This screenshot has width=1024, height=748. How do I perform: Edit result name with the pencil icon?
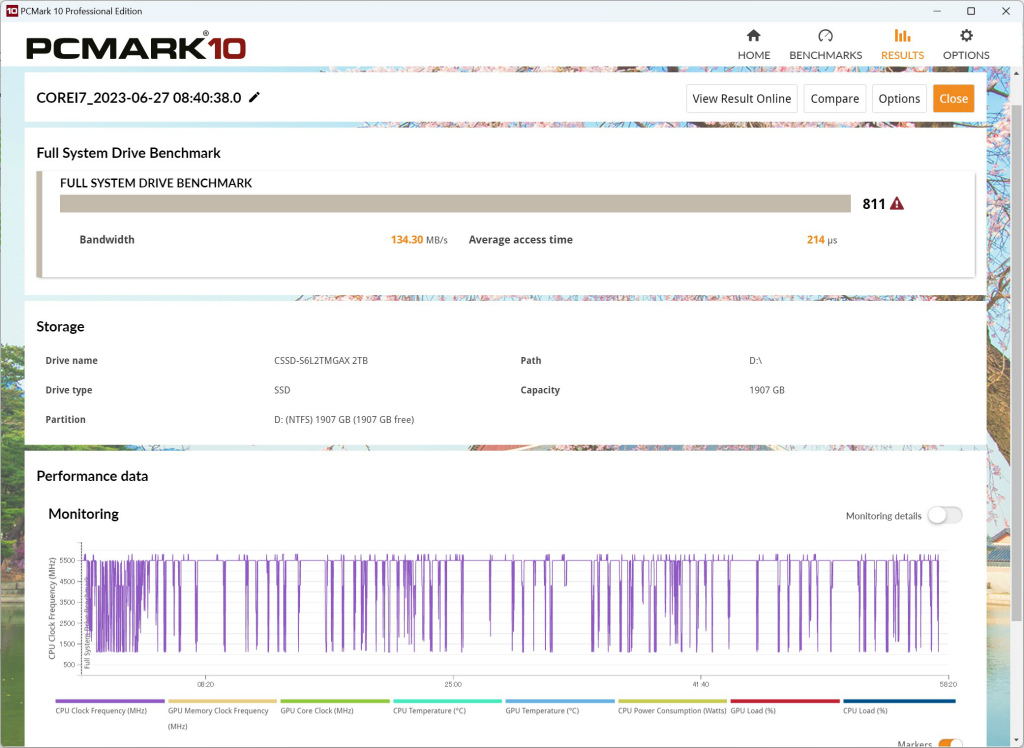[255, 97]
